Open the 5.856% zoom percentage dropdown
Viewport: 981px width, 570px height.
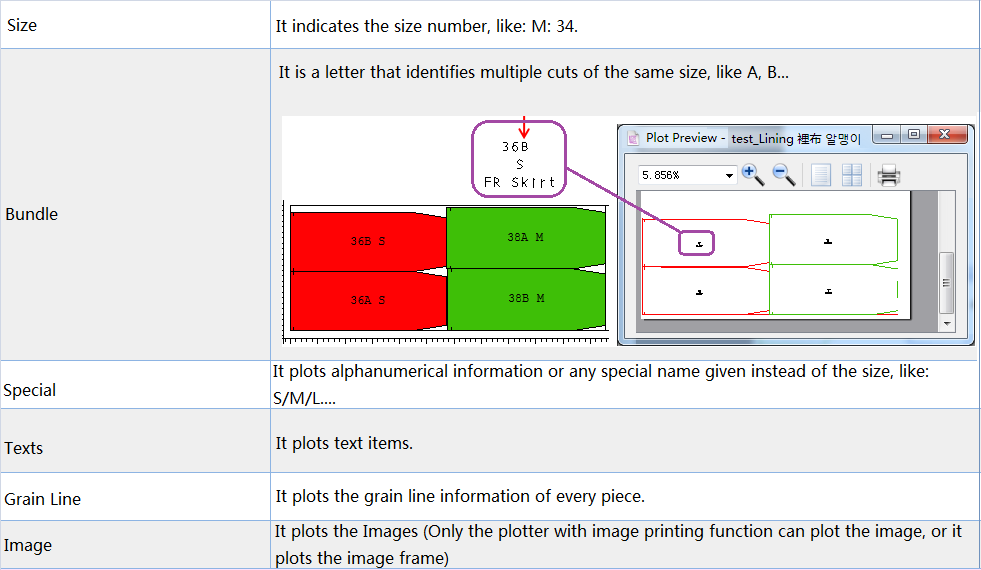[728, 175]
